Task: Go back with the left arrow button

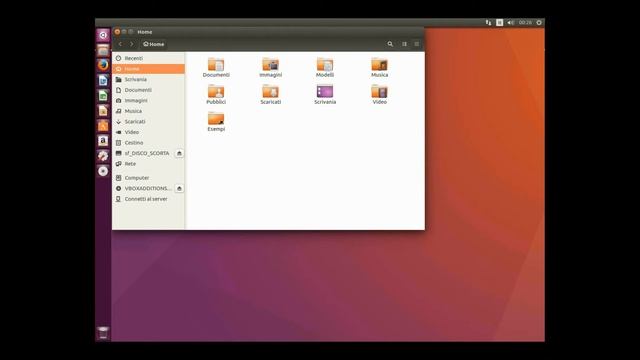Action: coord(120,44)
